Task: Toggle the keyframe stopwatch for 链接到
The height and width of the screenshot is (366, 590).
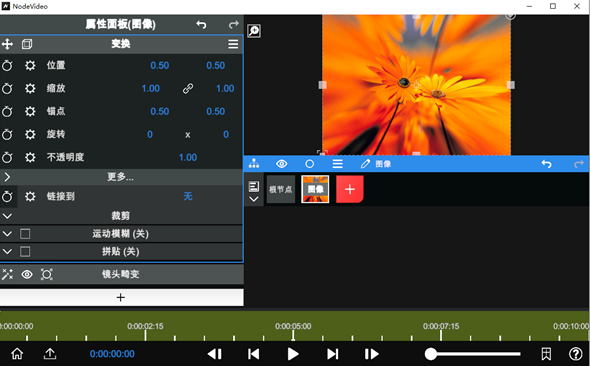Action: coord(7,196)
